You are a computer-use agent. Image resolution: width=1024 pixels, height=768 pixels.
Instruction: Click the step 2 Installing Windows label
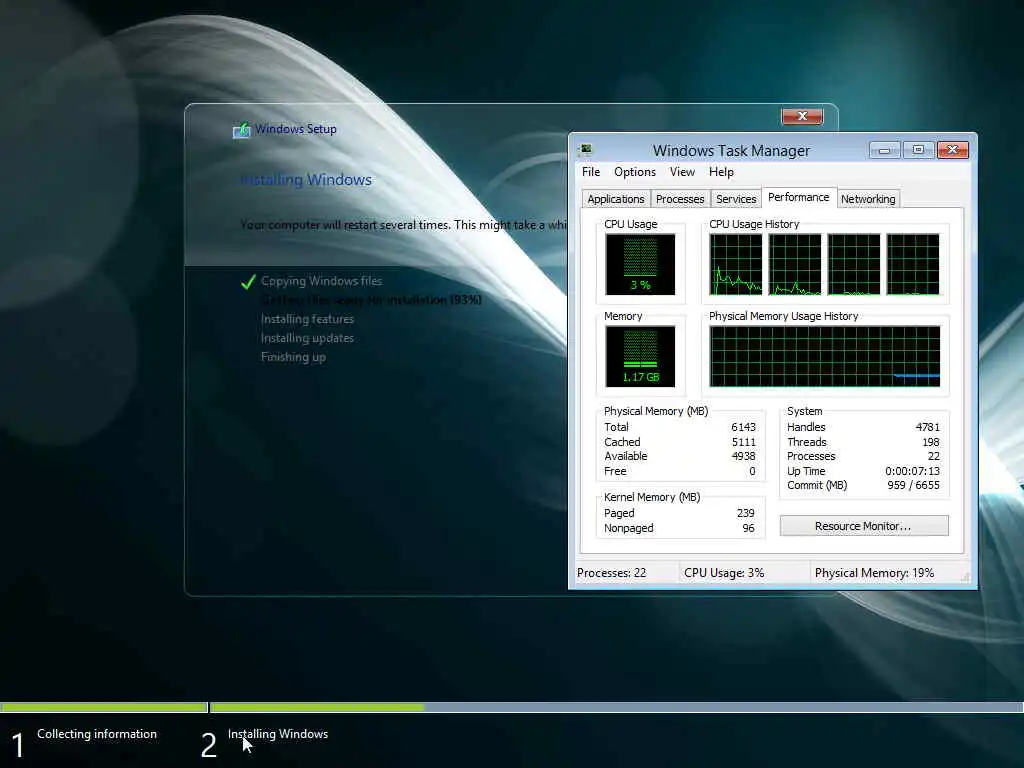click(278, 734)
